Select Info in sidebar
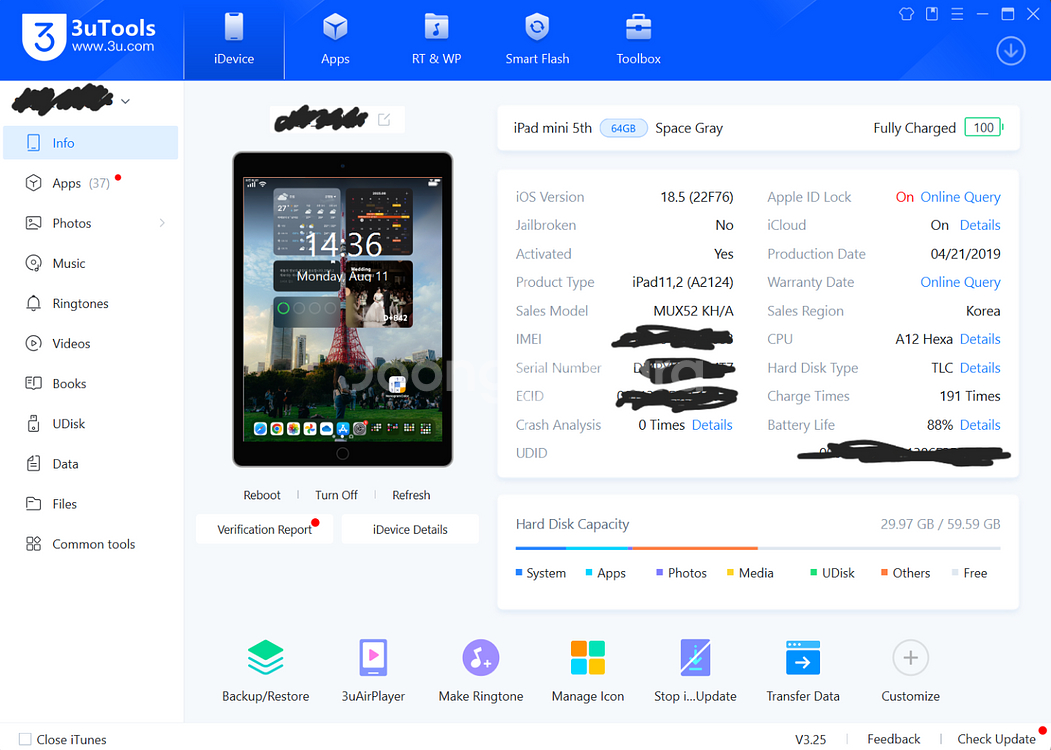 [x=90, y=143]
